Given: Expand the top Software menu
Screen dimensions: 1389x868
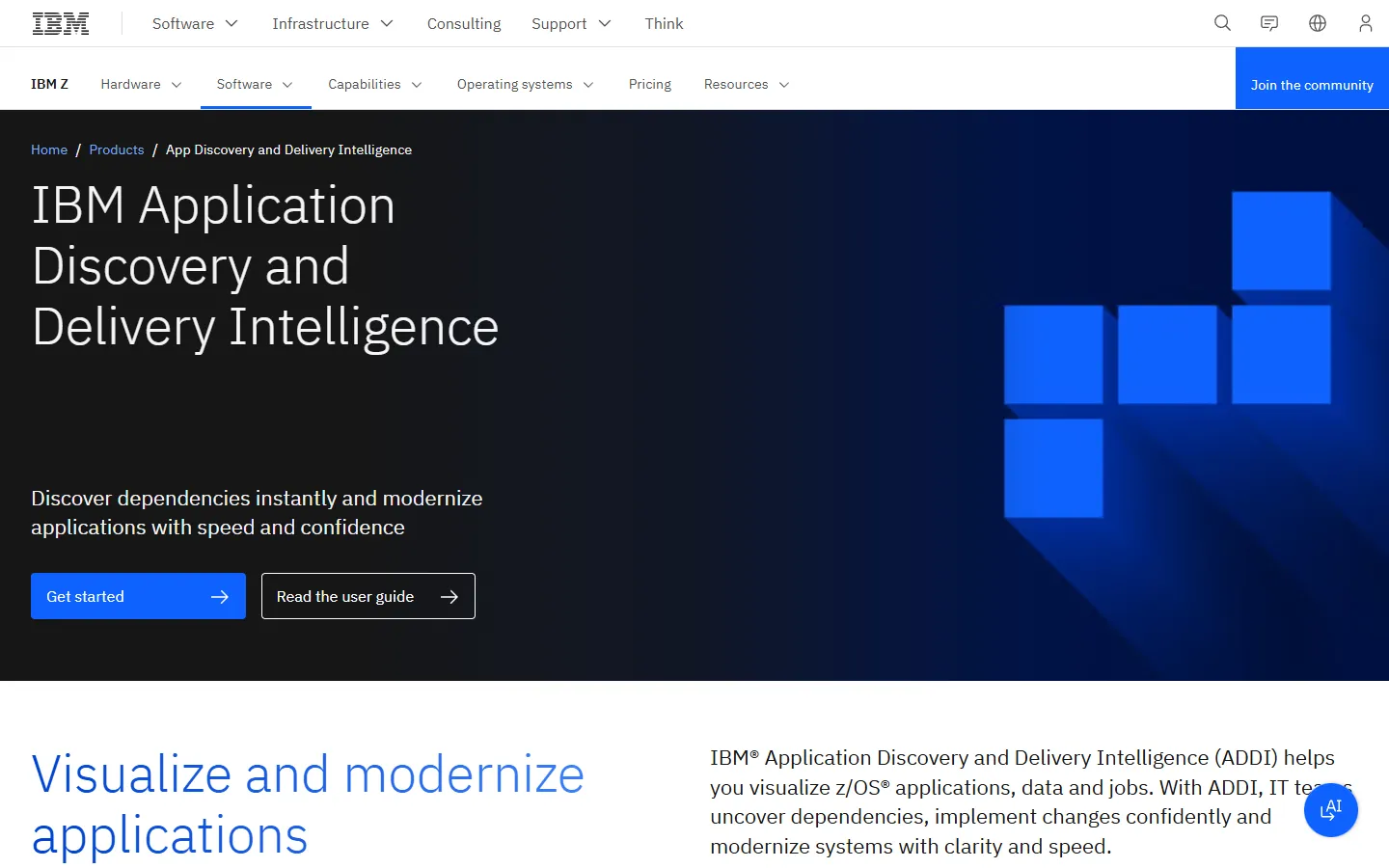Looking at the screenshot, I should (x=195, y=23).
